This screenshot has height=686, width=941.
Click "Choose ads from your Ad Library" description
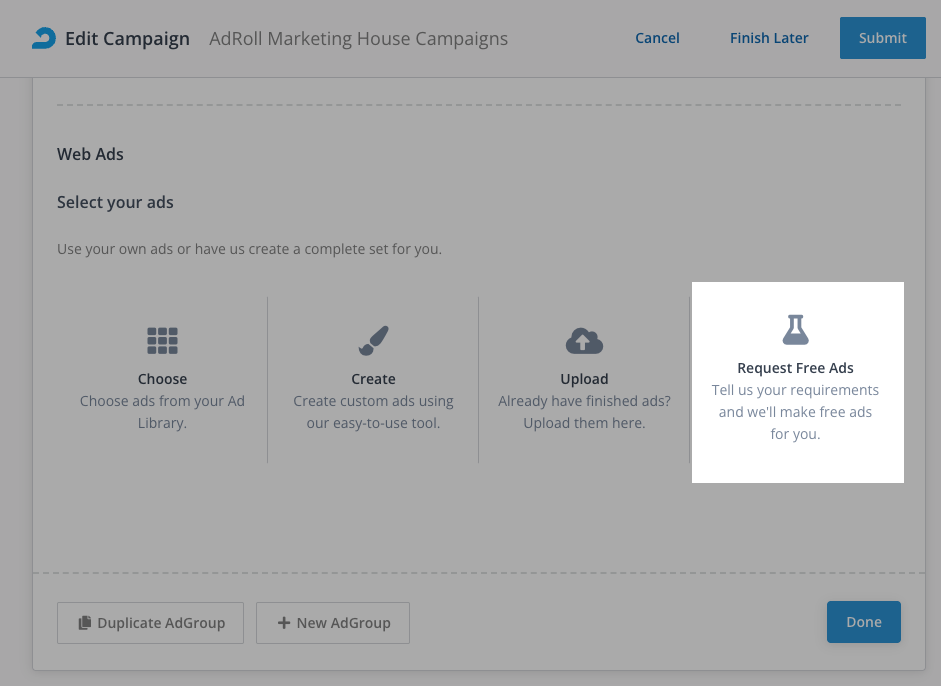pos(162,412)
